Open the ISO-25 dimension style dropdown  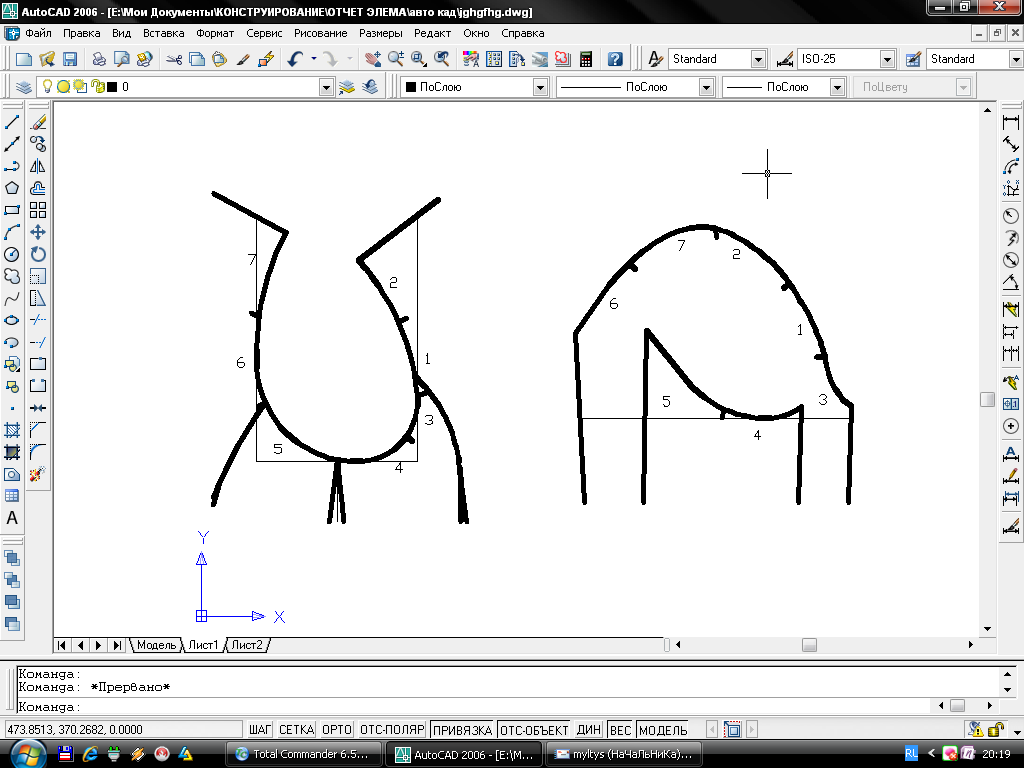pos(887,59)
